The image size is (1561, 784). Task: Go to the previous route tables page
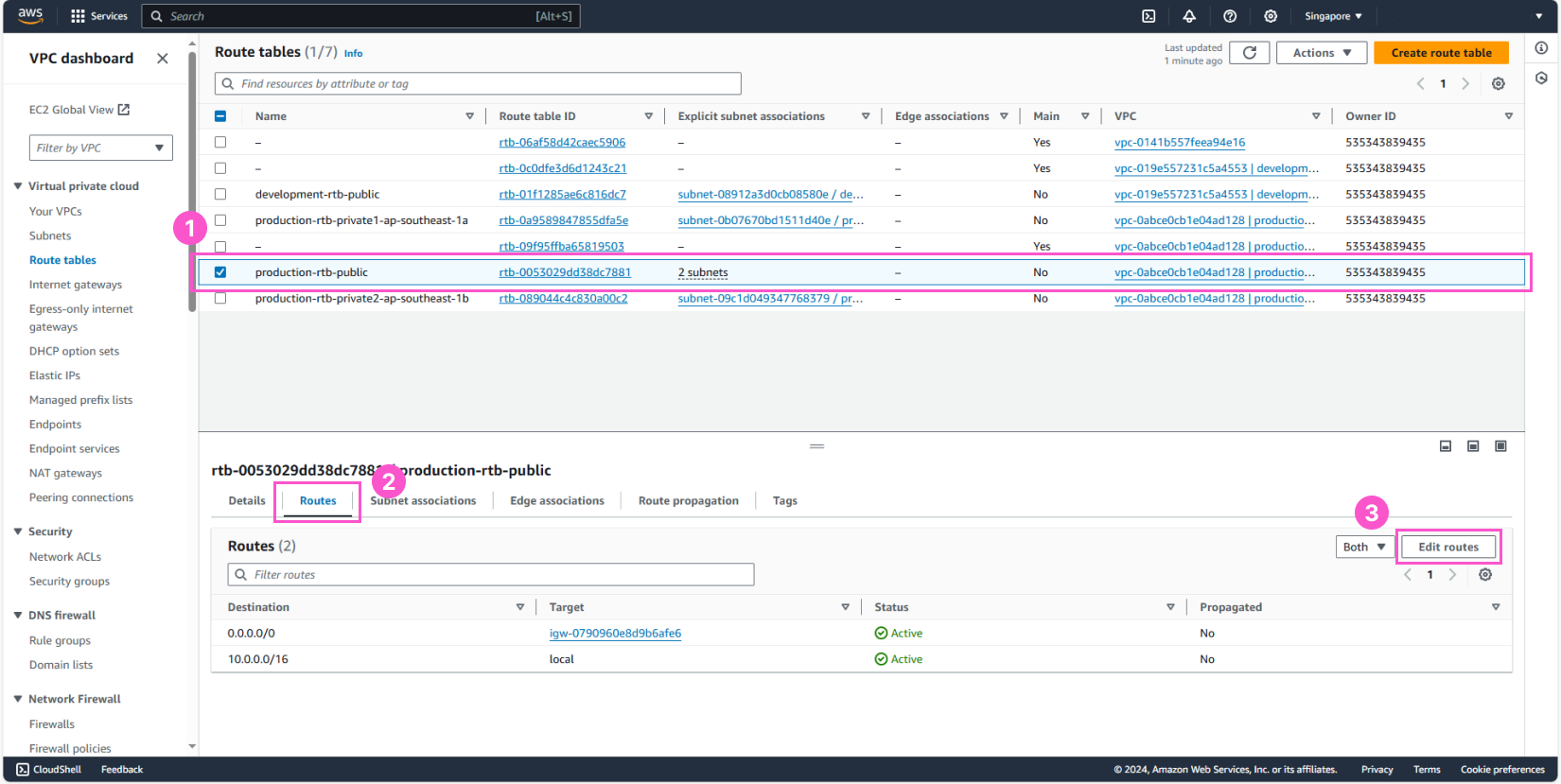click(x=1420, y=84)
